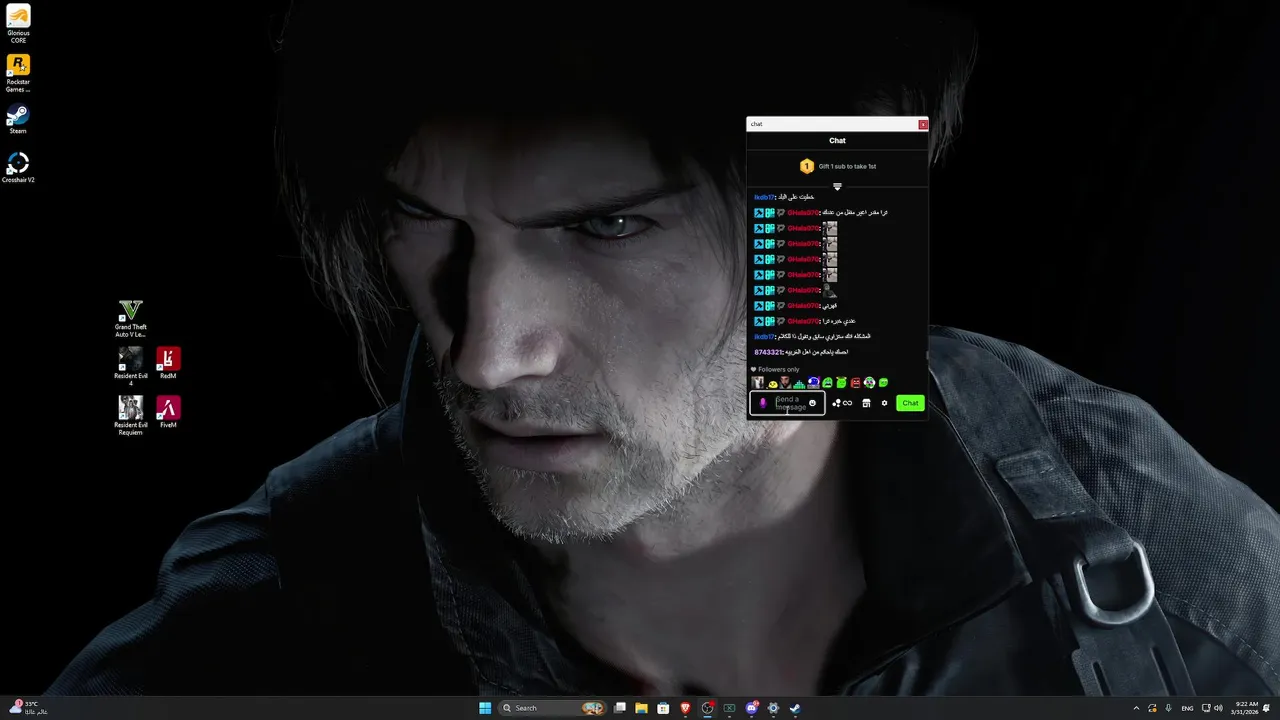Open File Explorer from the taskbar

pyautogui.click(x=641, y=708)
